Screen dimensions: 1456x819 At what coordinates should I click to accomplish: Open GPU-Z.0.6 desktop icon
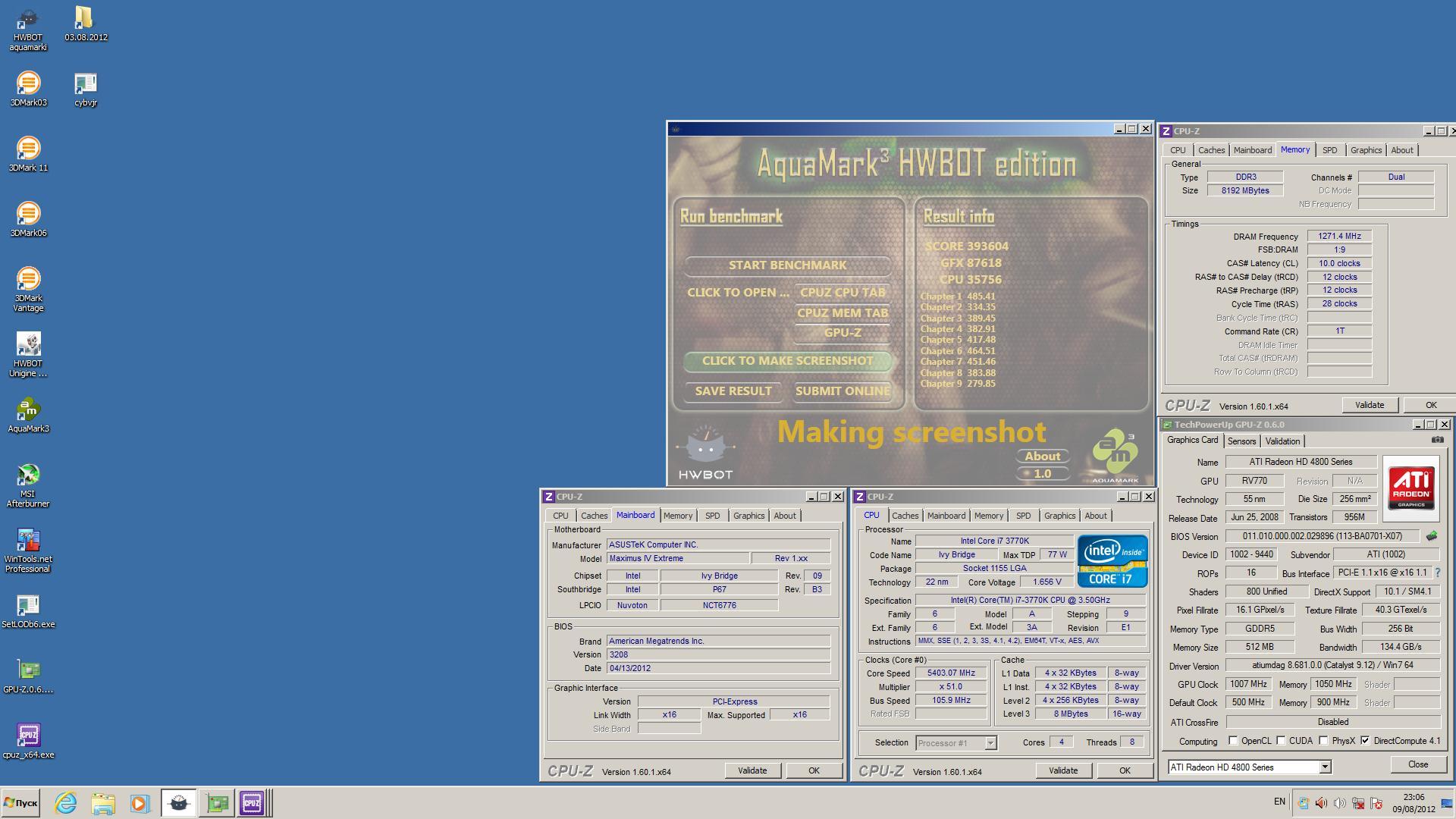[28, 676]
